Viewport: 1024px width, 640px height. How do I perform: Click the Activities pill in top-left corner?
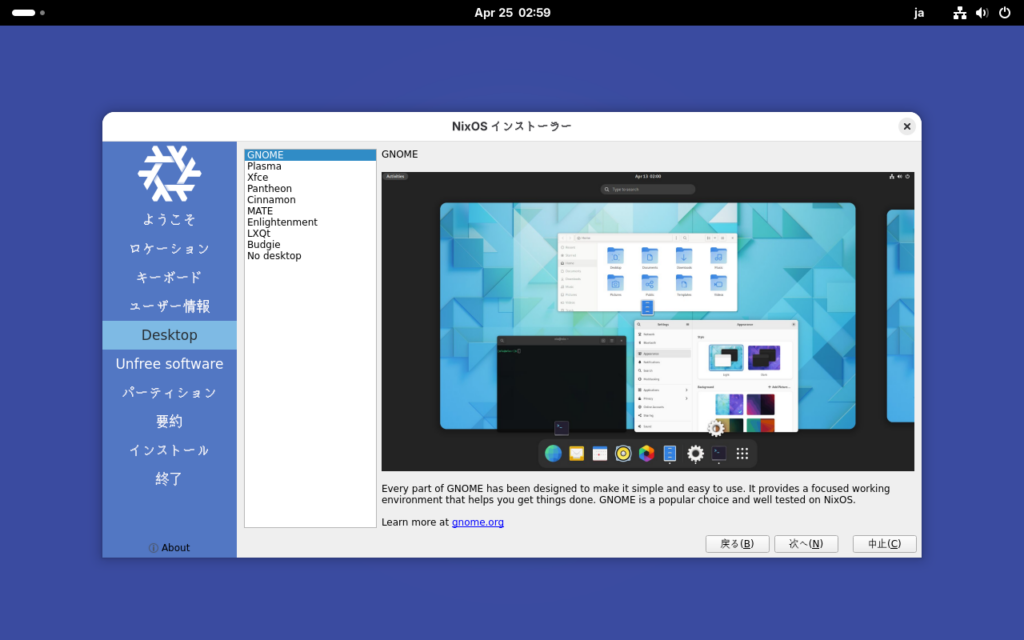[24, 13]
